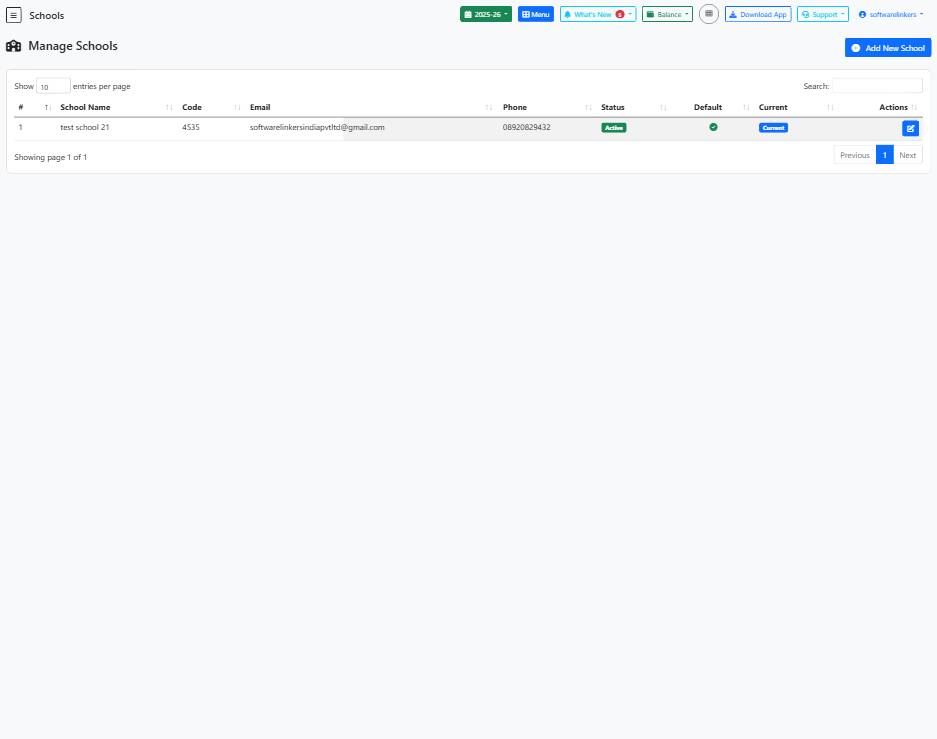Viewport: 937px width, 739px height.
Task: Expand the Support dropdown
Action: [821, 14]
